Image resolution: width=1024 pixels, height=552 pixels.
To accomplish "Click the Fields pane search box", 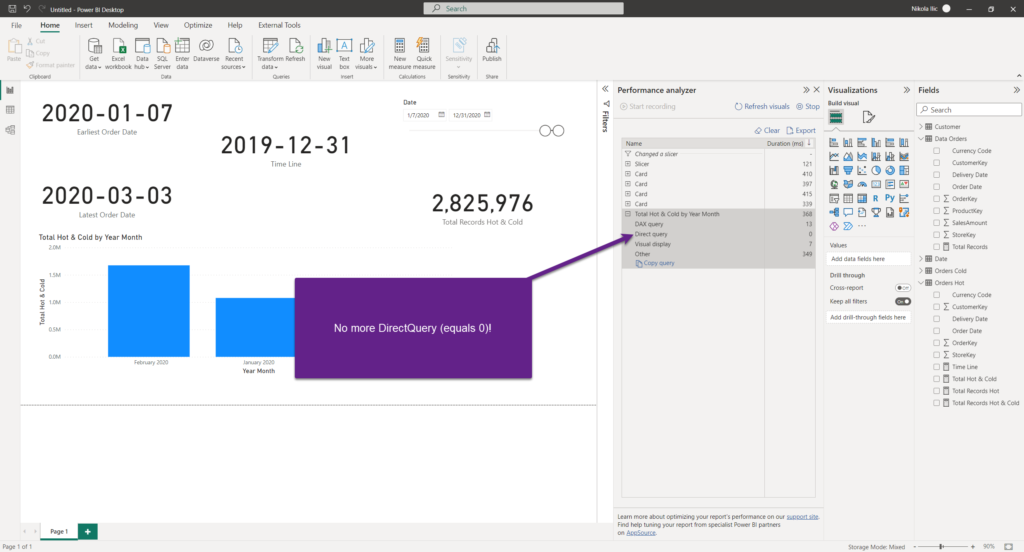I will tap(969, 110).
